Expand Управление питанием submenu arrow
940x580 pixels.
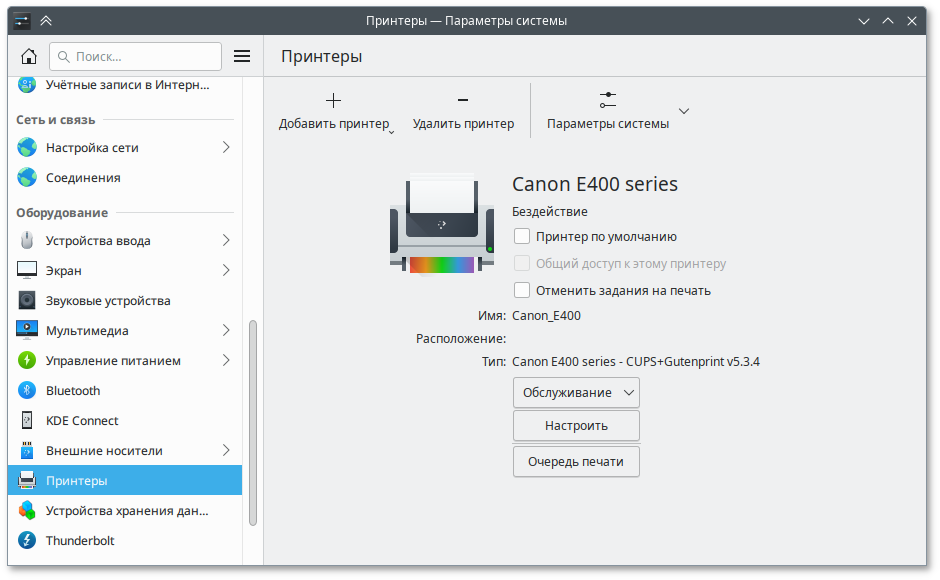tap(226, 361)
